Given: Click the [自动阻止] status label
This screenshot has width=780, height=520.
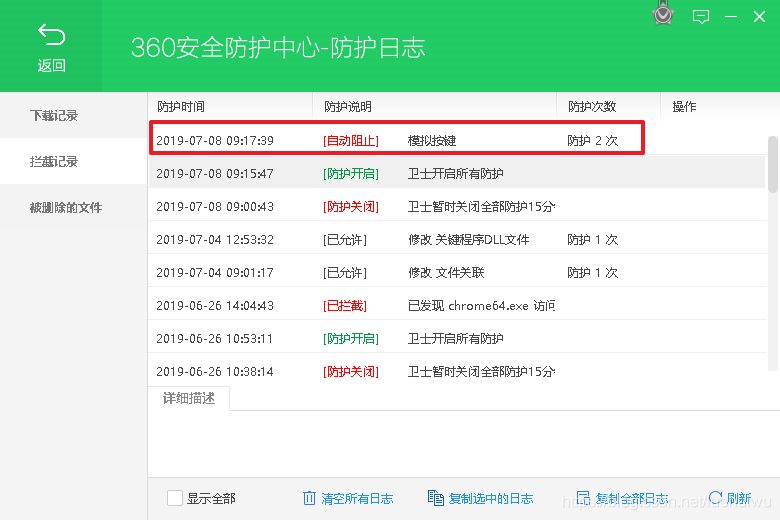Looking at the screenshot, I should [351, 141].
